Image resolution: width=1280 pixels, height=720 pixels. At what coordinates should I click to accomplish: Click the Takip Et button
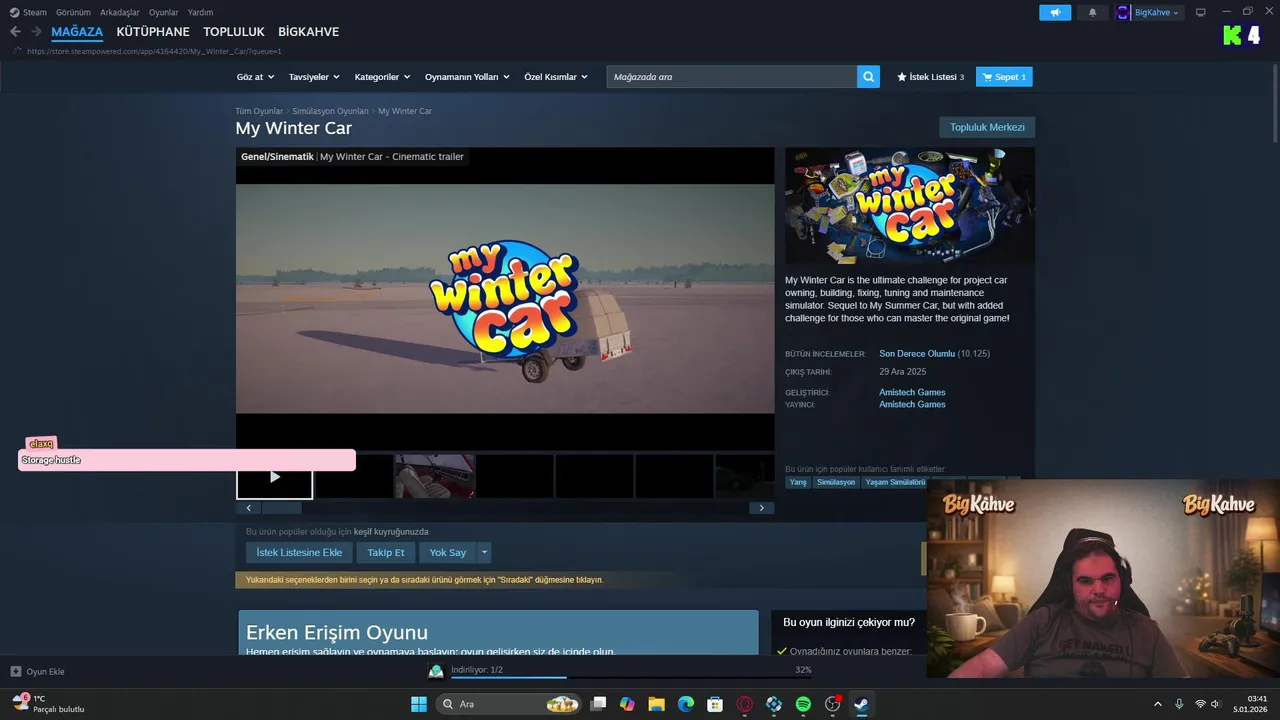[386, 552]
